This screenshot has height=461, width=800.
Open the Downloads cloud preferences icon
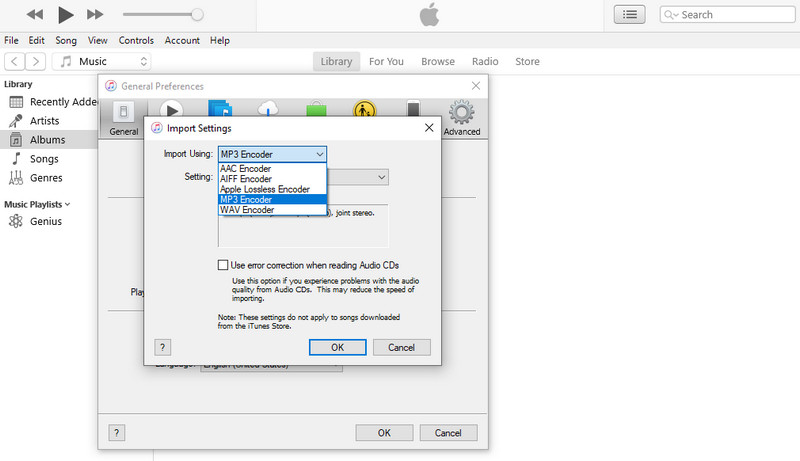268,108
